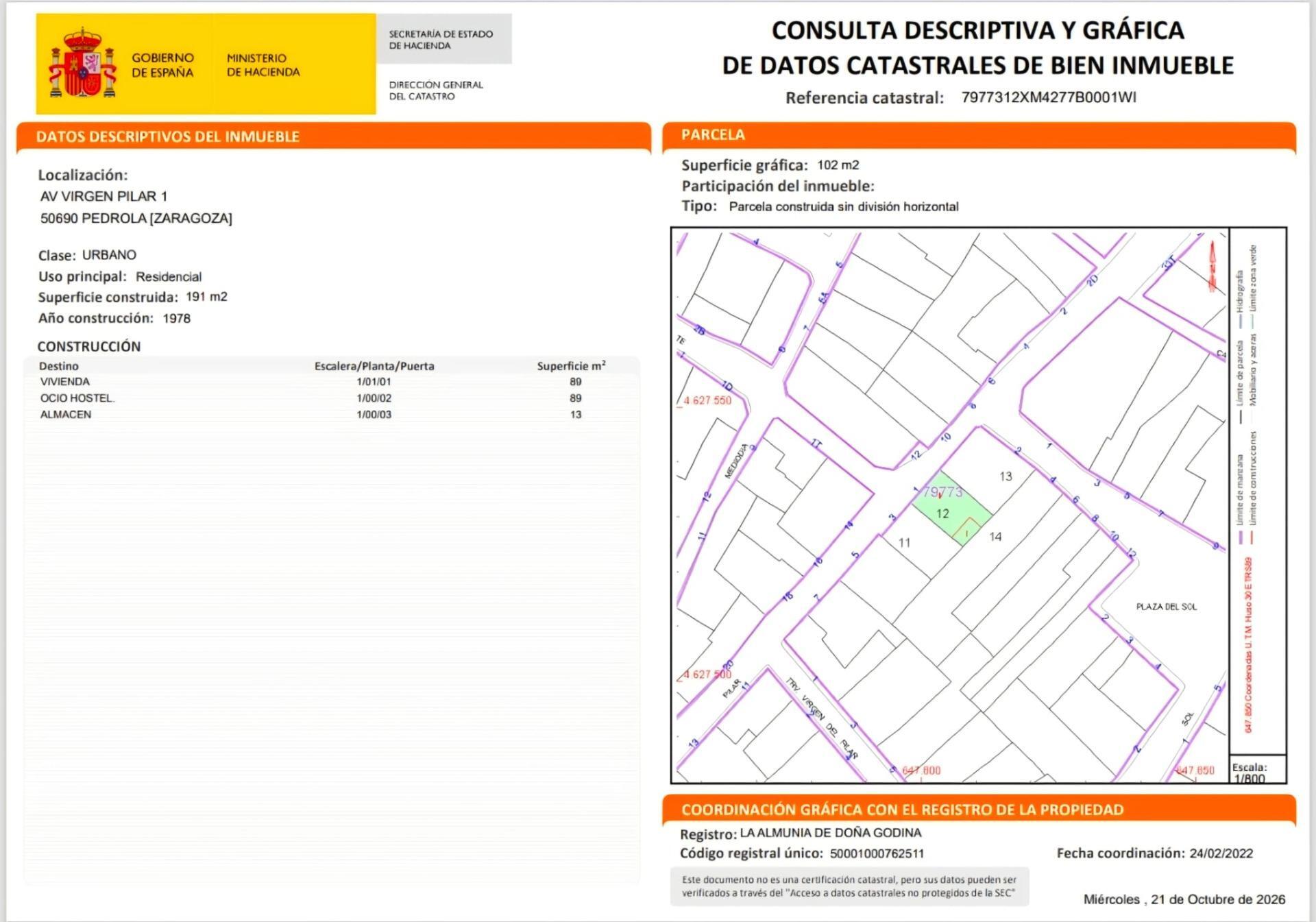
Task: Click the coordination date 24/02/2022
Action: pyautogui.click(x=1221, y=853)
